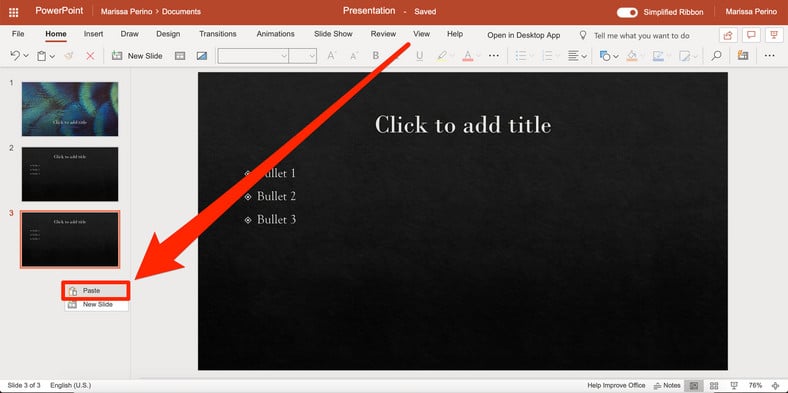The height and width of the screenshot is (393, 788).
Task: Choose Paste from the context menu
Action: [x=96, y=291]
